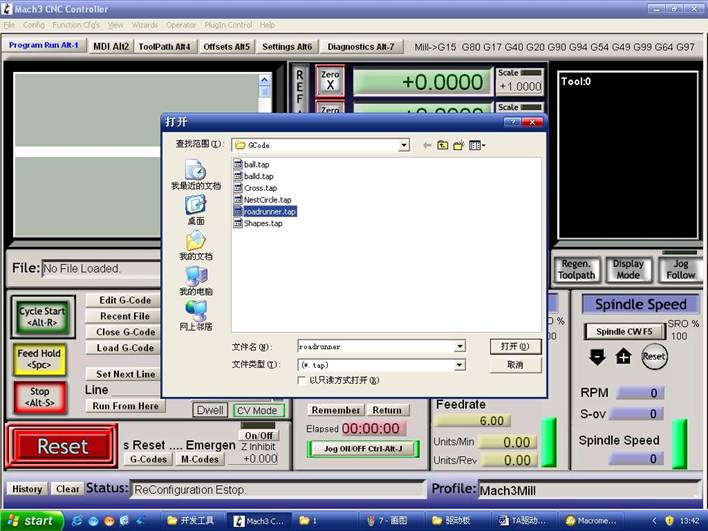
Task: Click the Spindle CW F5 button
Action: [x=624, y=331]
